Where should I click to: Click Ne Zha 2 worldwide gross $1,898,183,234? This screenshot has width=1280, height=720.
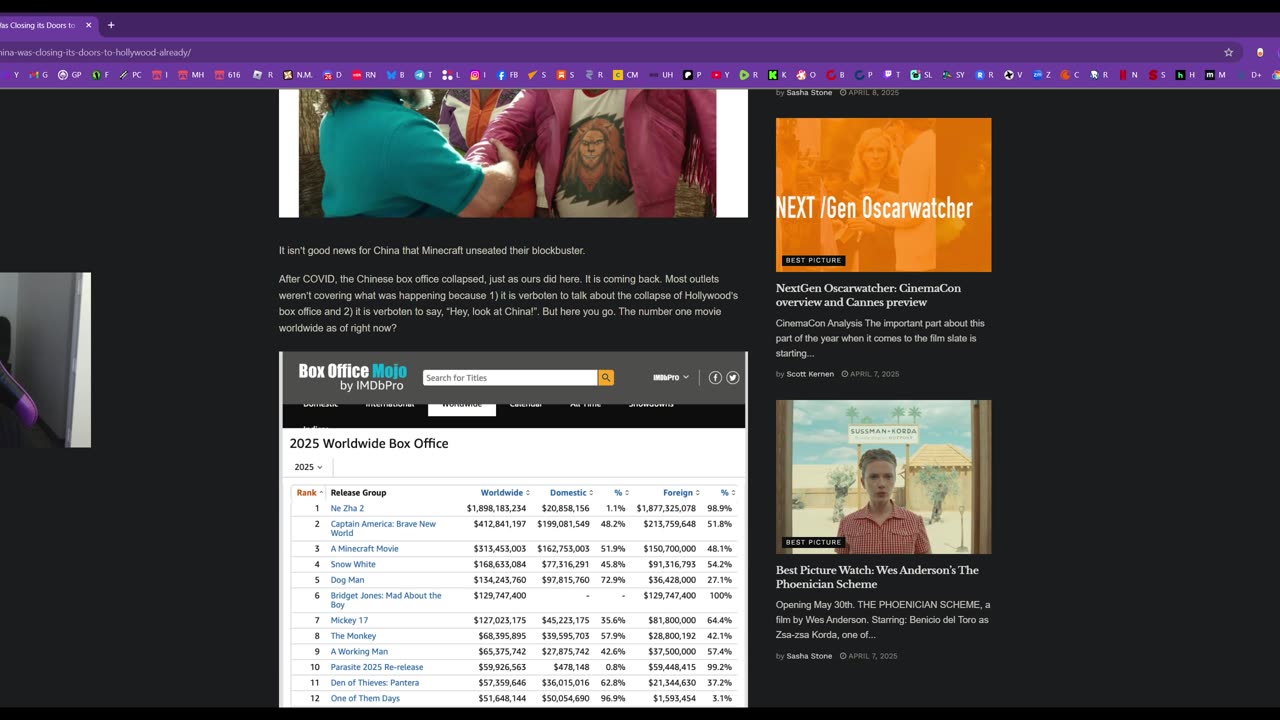point(496,509)
